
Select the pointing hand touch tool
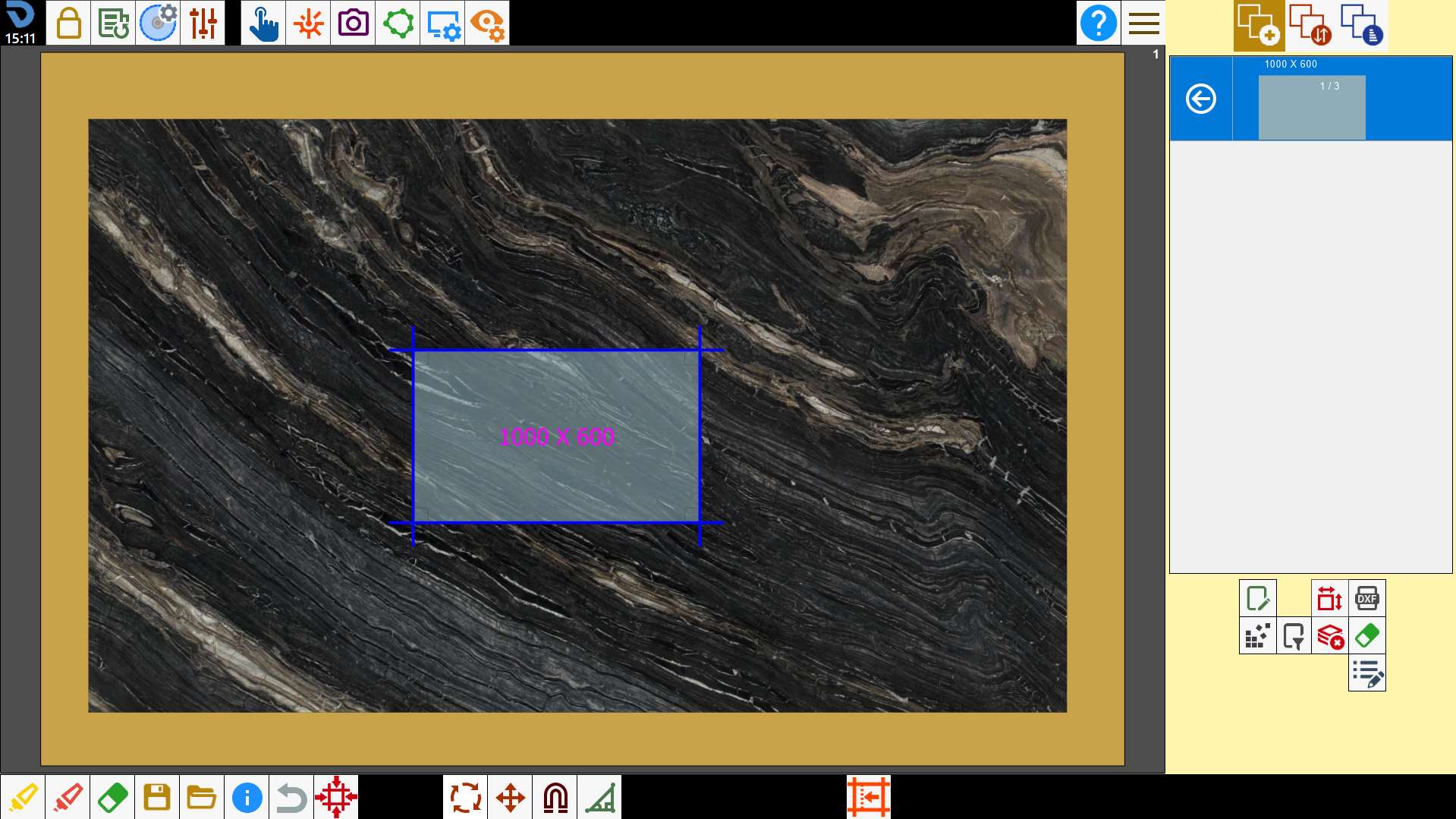[x=263, y=23]
